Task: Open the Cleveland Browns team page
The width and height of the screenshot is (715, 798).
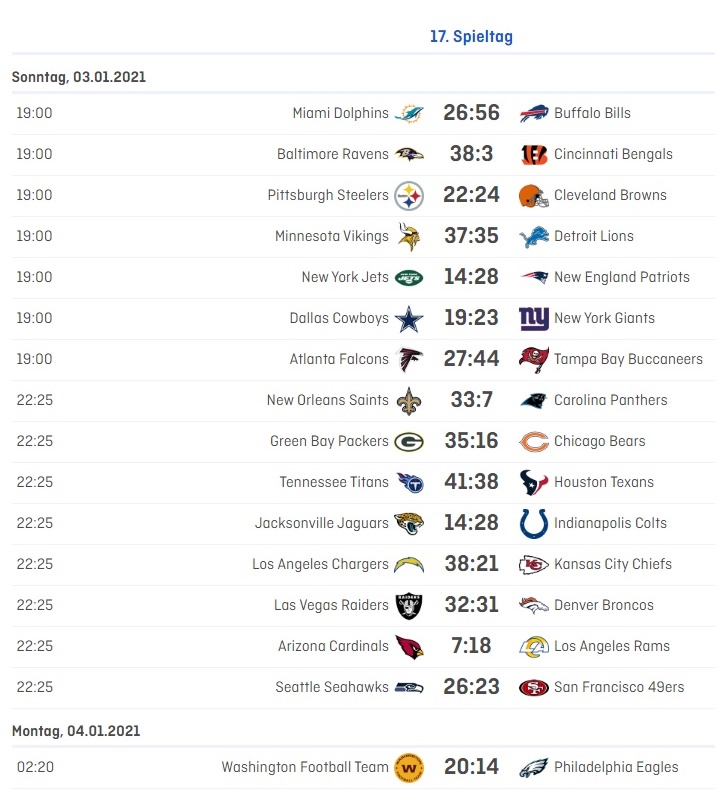Action: coord(610,195)
